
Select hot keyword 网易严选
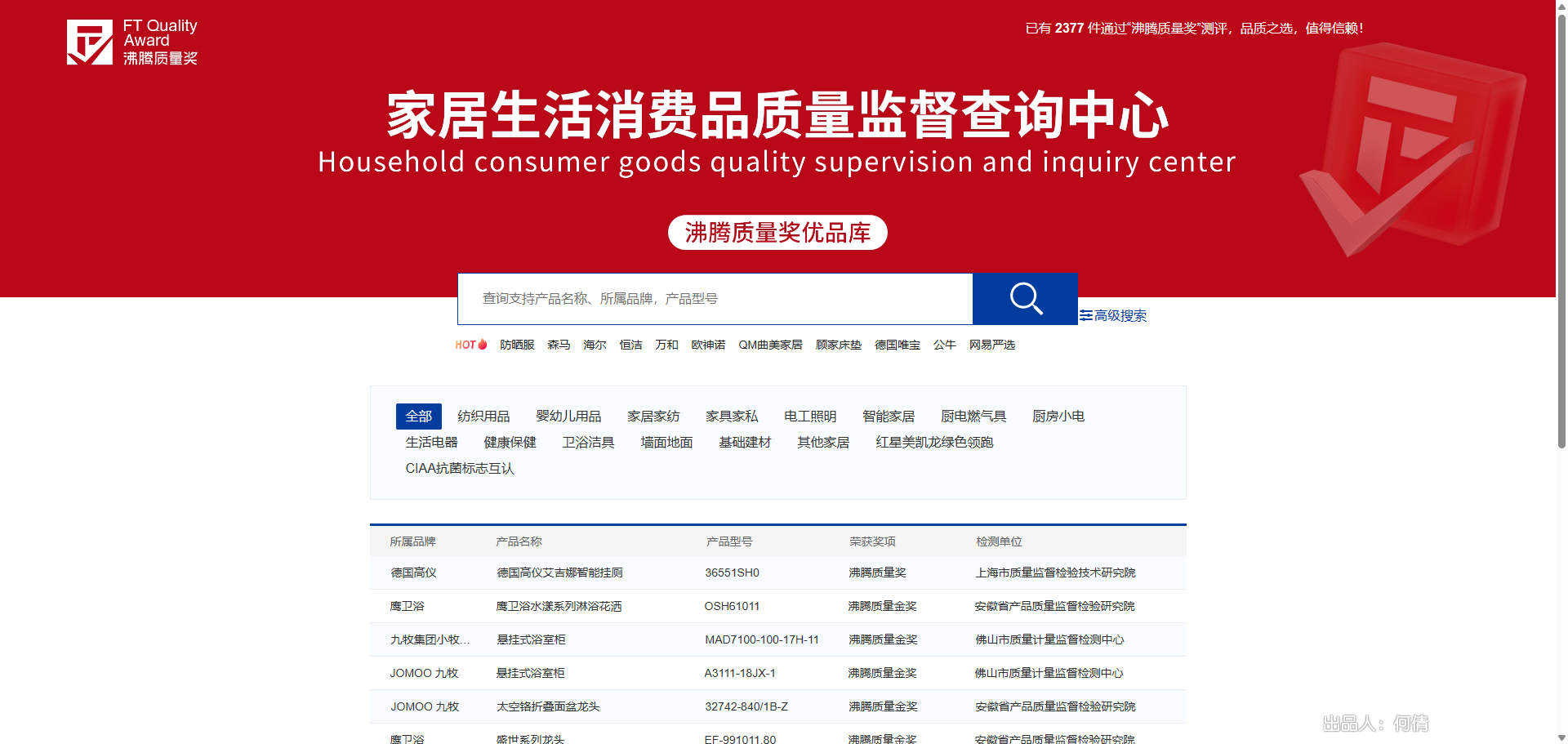click(992, 345)
